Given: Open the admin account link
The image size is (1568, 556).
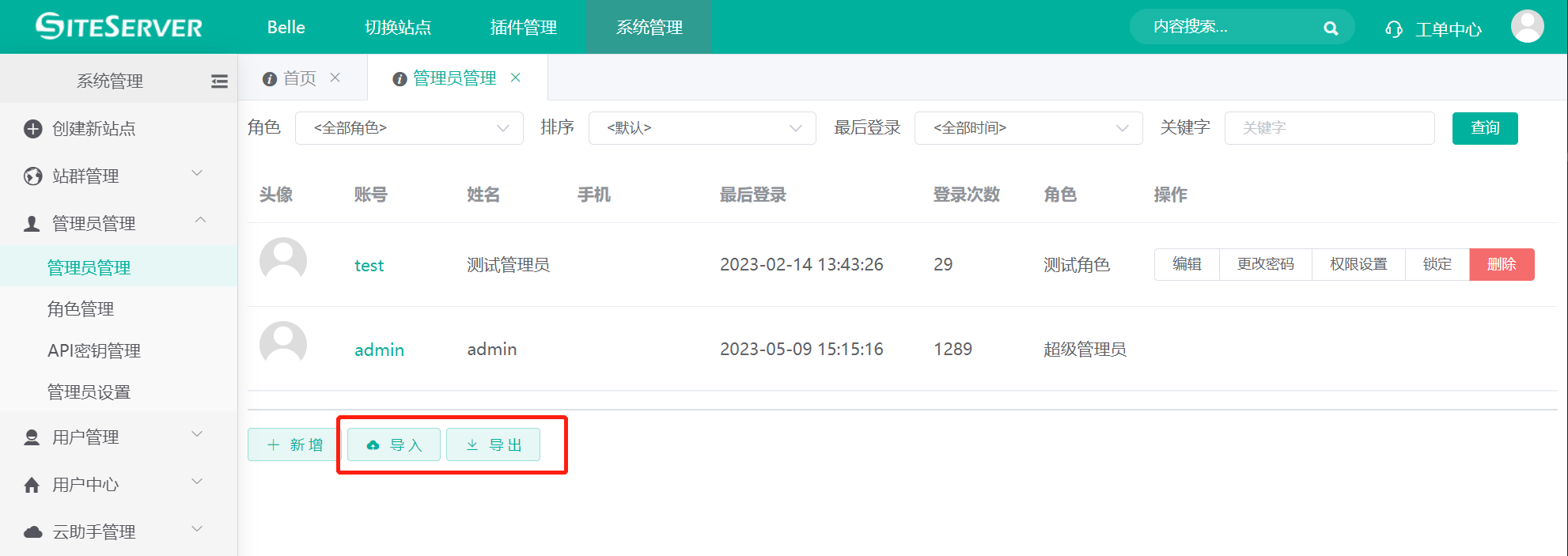Looking at the screenshot, I should (x=379, y=350).
